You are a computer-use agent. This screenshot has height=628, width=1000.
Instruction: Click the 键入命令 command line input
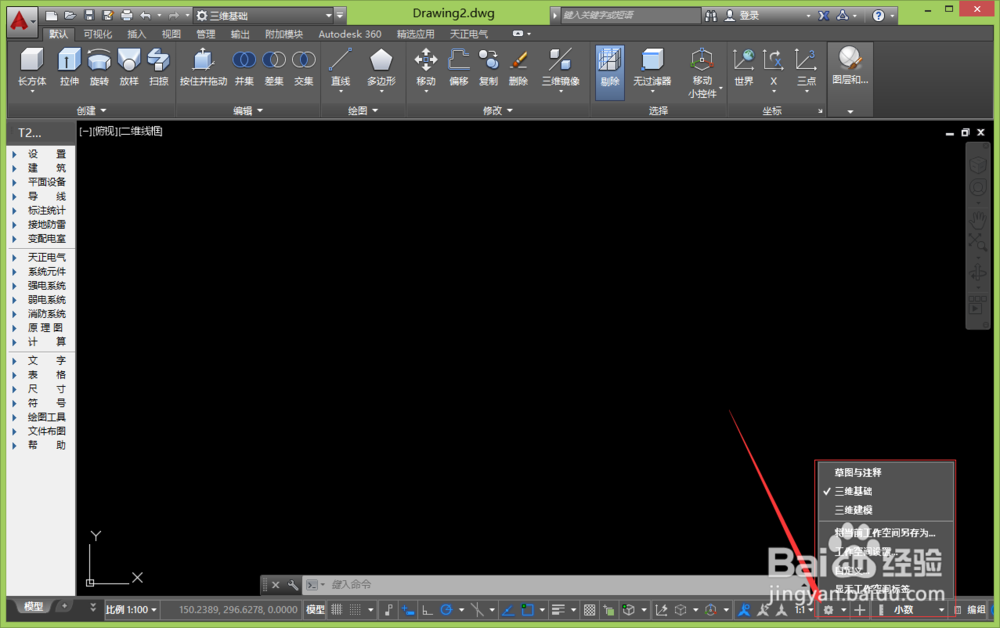[548, 585]
